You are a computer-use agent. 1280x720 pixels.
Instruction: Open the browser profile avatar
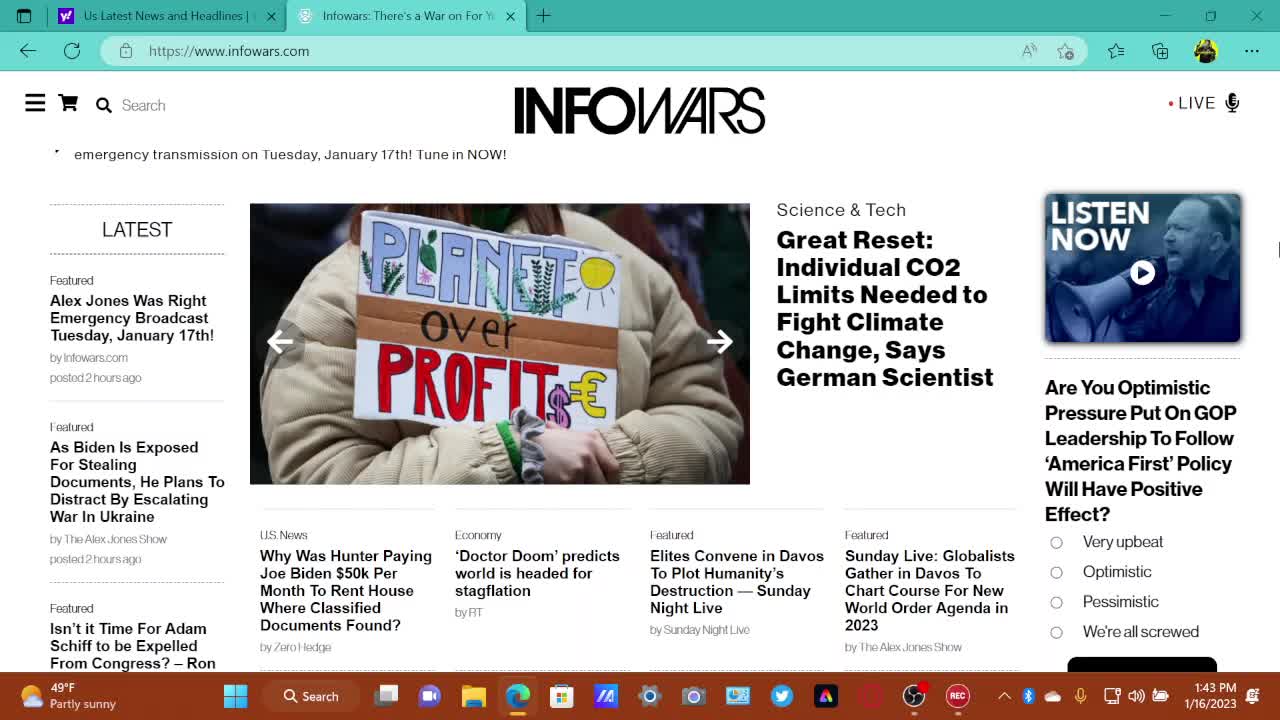(1205, 51)
